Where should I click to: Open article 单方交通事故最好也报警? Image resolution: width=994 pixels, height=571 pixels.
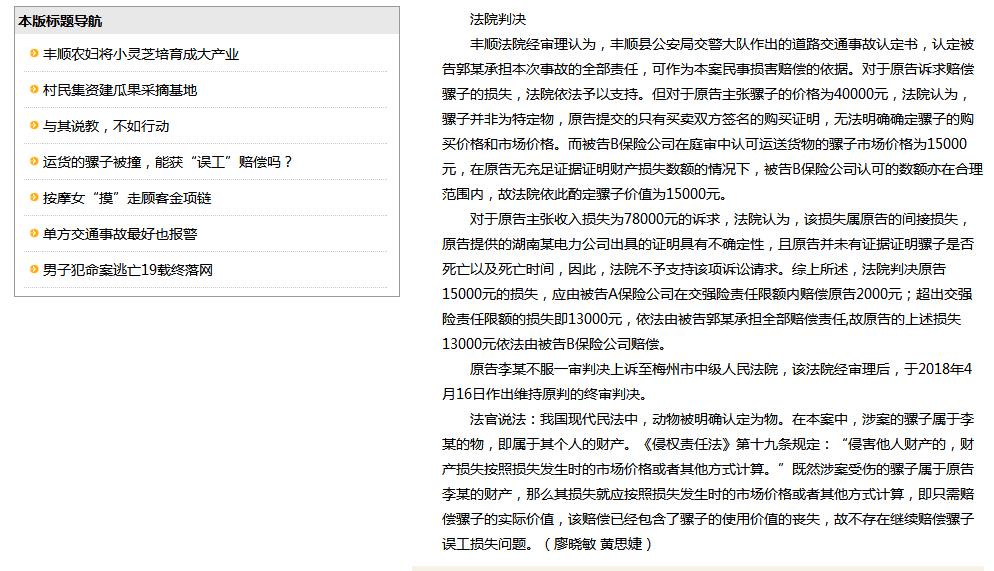[x=120, y=234]
